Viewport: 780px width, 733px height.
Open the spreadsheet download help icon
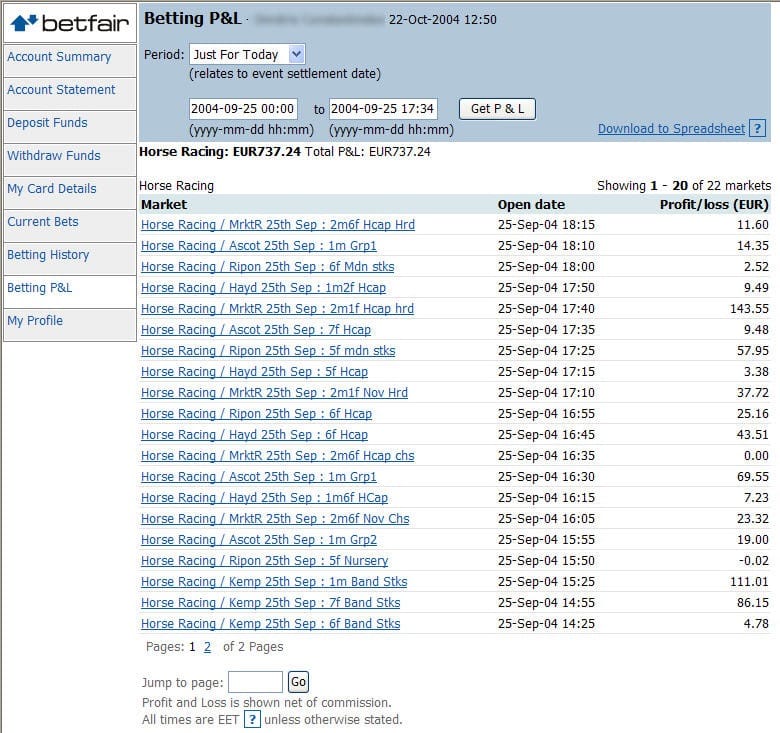pyautogui.click(x=757, y=128)
